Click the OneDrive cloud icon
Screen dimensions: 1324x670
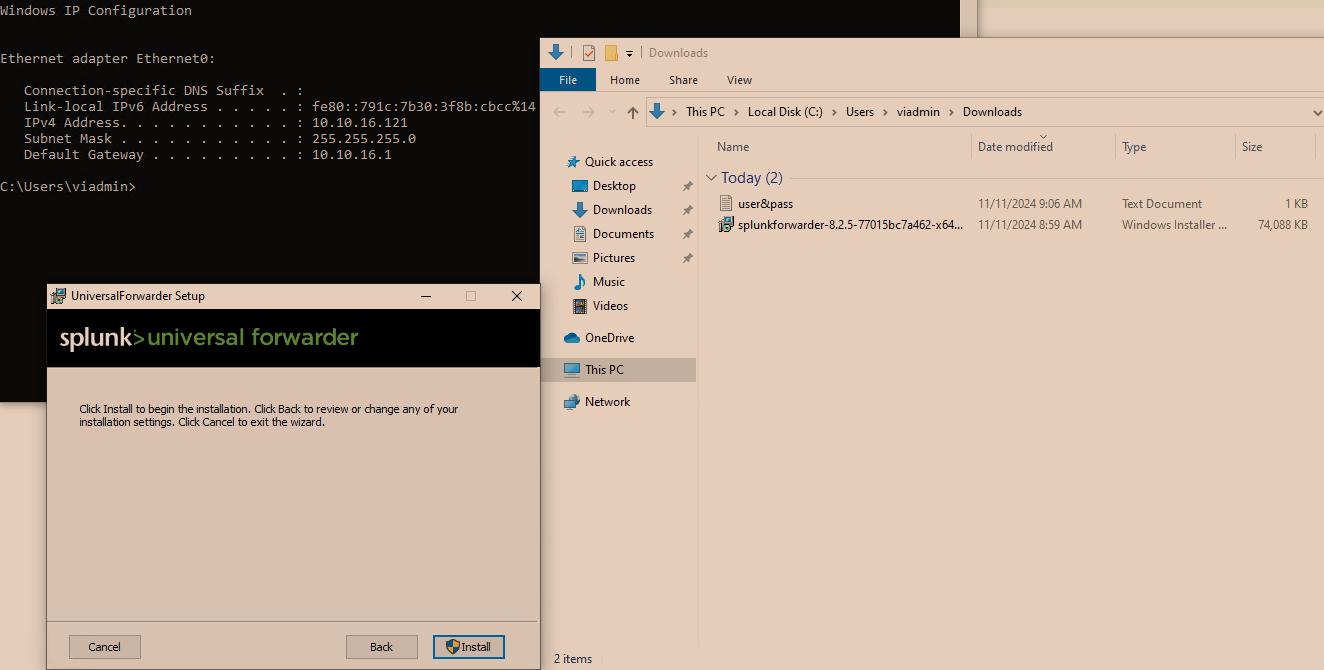(x=572, y=338)
